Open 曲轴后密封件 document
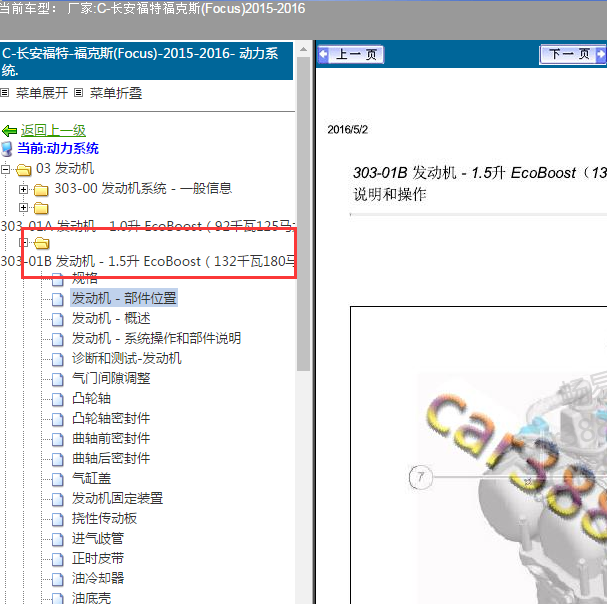The image size is (607, 604). [x=111, y=458]
